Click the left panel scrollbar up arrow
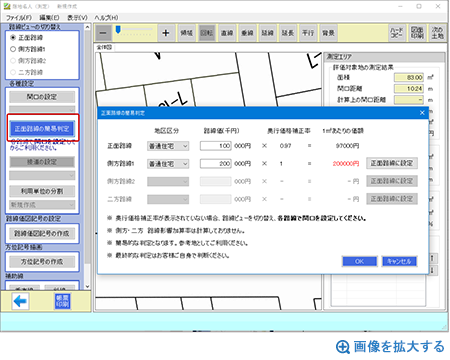Screen dimensions: 450x360 pos(87,27)
